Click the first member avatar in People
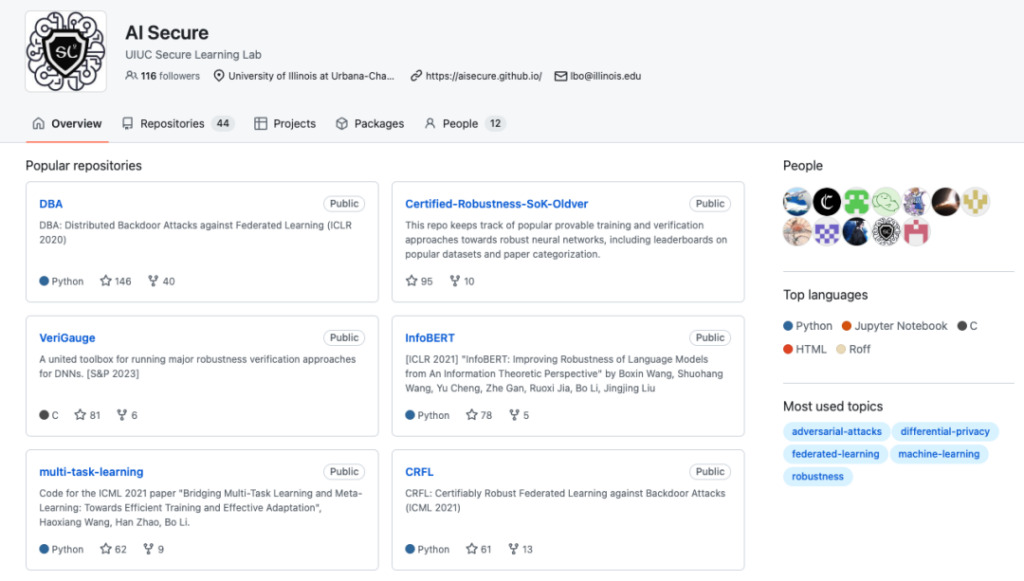Image resolution: width=1024 pixels, height=581 pixels. tap(797, 202)
